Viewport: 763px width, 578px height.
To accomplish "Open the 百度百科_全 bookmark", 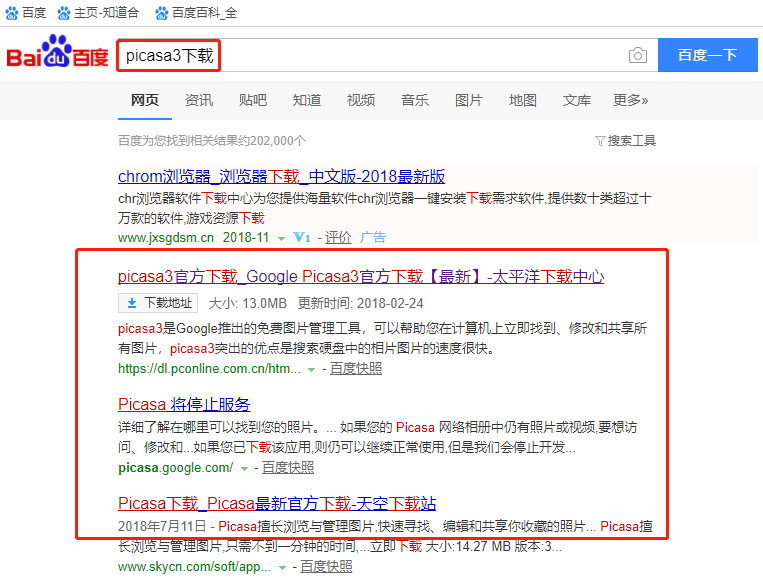I will tap(196, 13).
